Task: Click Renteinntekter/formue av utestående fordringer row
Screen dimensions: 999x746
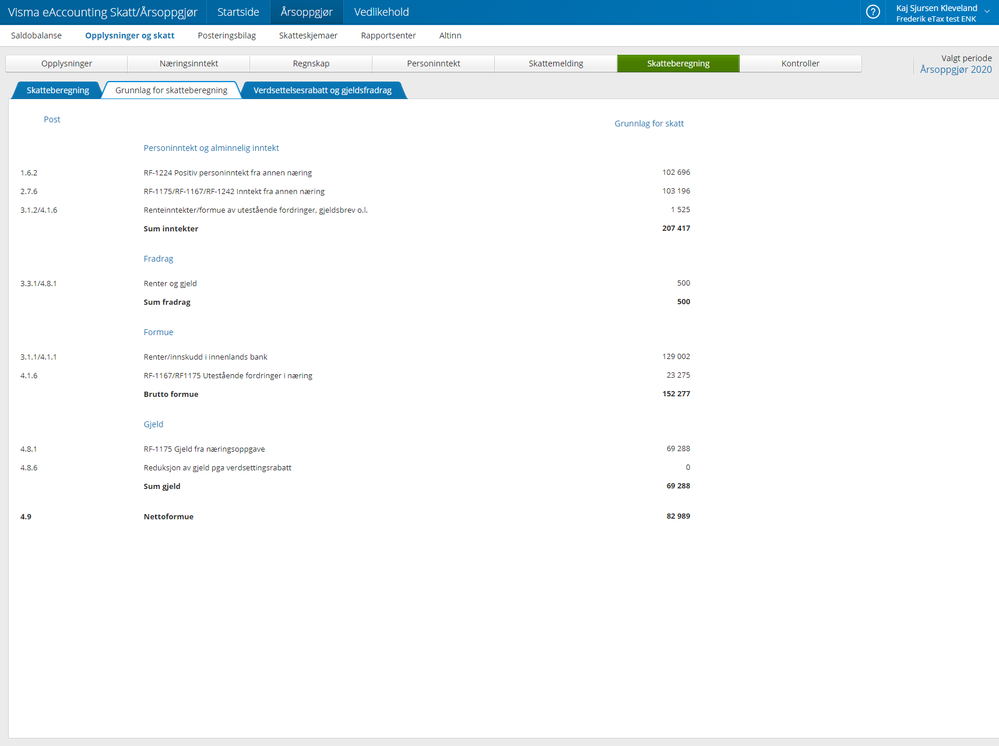Action: click(255, 210)
